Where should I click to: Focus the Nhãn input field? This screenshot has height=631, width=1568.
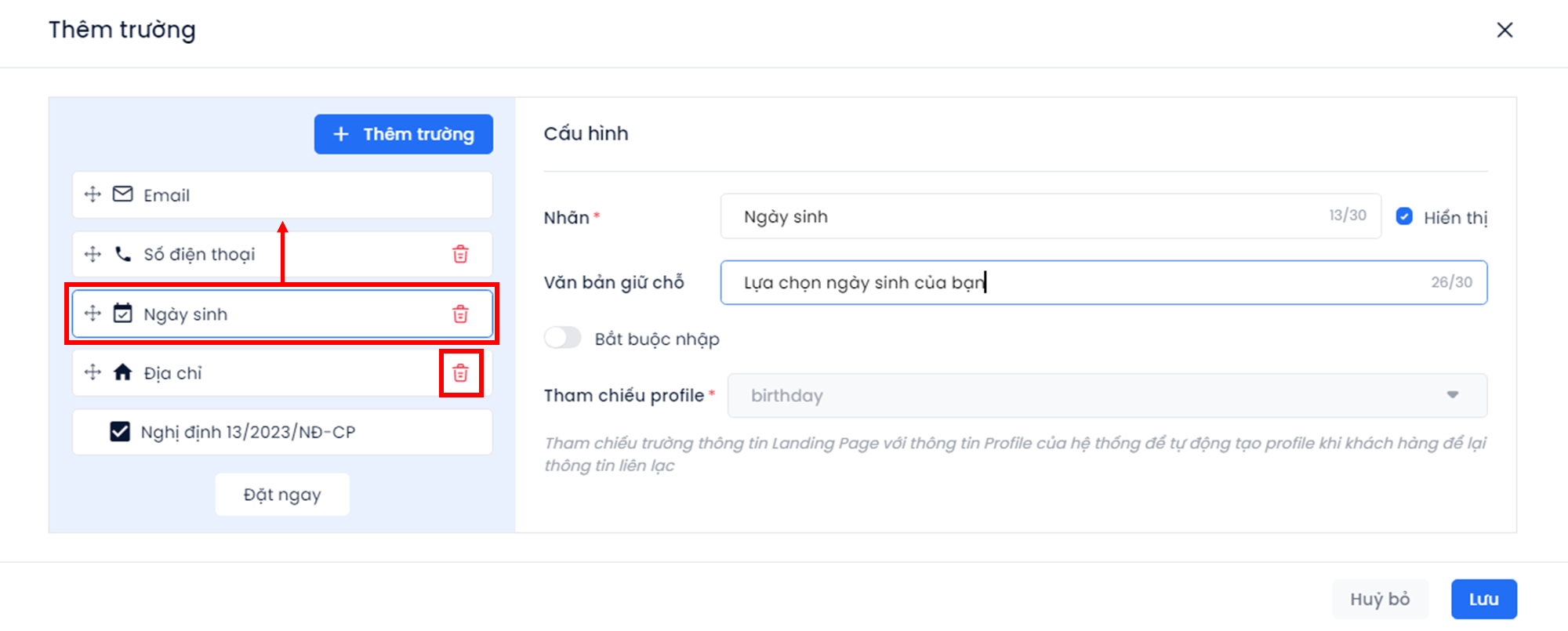point(1051,216)
